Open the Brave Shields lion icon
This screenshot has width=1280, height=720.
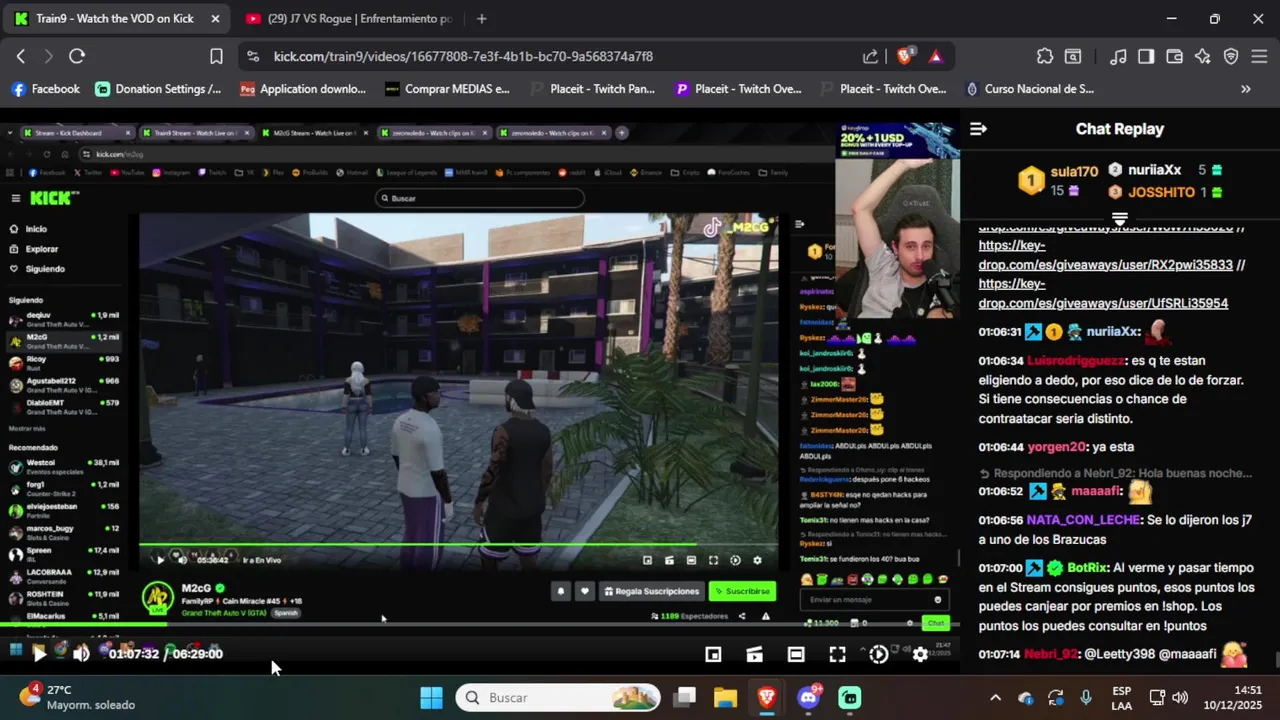pos(905,57)
